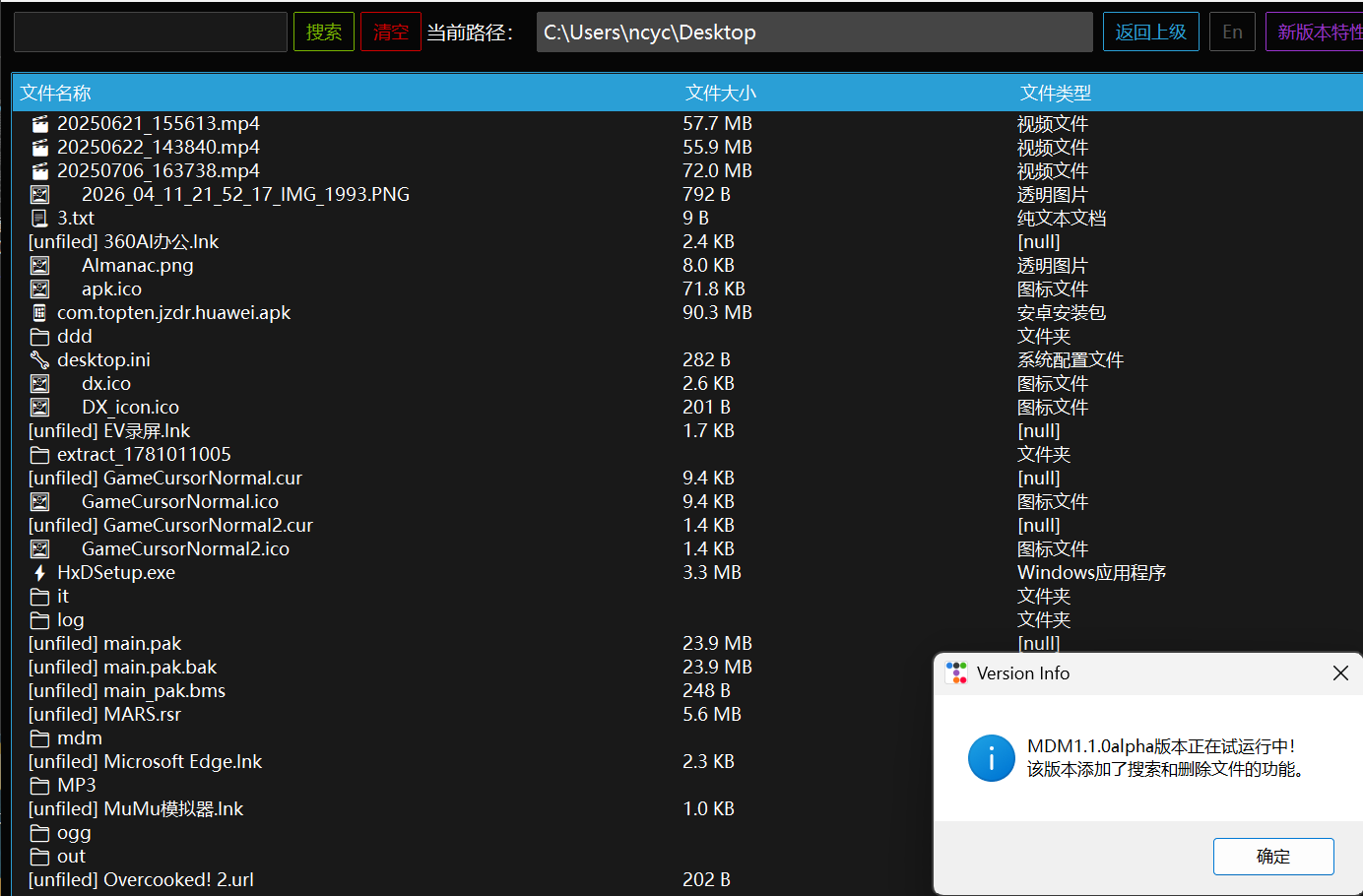Select com.topten.jzdr.huawei.apk in the list
Image resolution: width=1363 pixels, height=896 pixels.
174,313
